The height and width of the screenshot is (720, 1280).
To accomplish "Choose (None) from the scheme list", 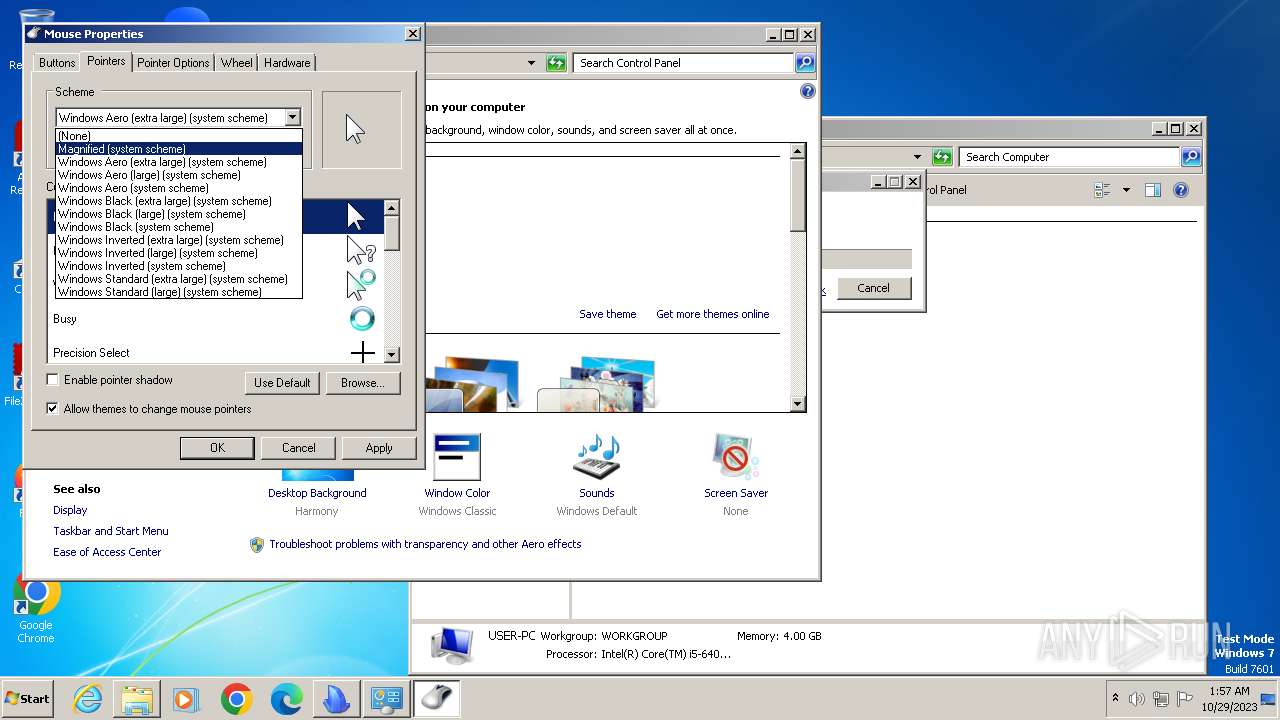I will click(178, 136).
